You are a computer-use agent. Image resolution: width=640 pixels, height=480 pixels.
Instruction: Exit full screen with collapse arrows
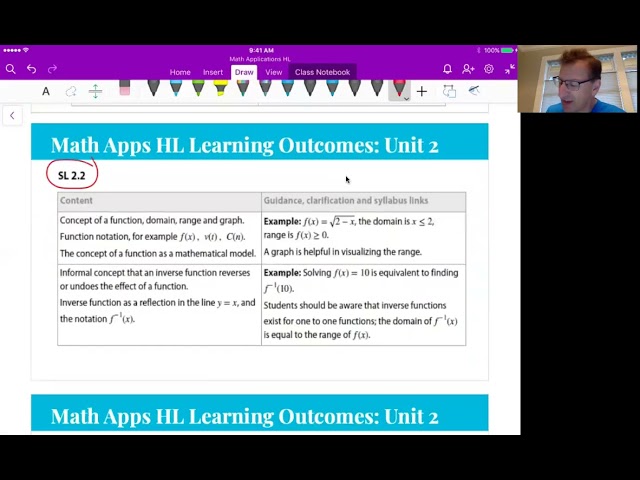509,69
